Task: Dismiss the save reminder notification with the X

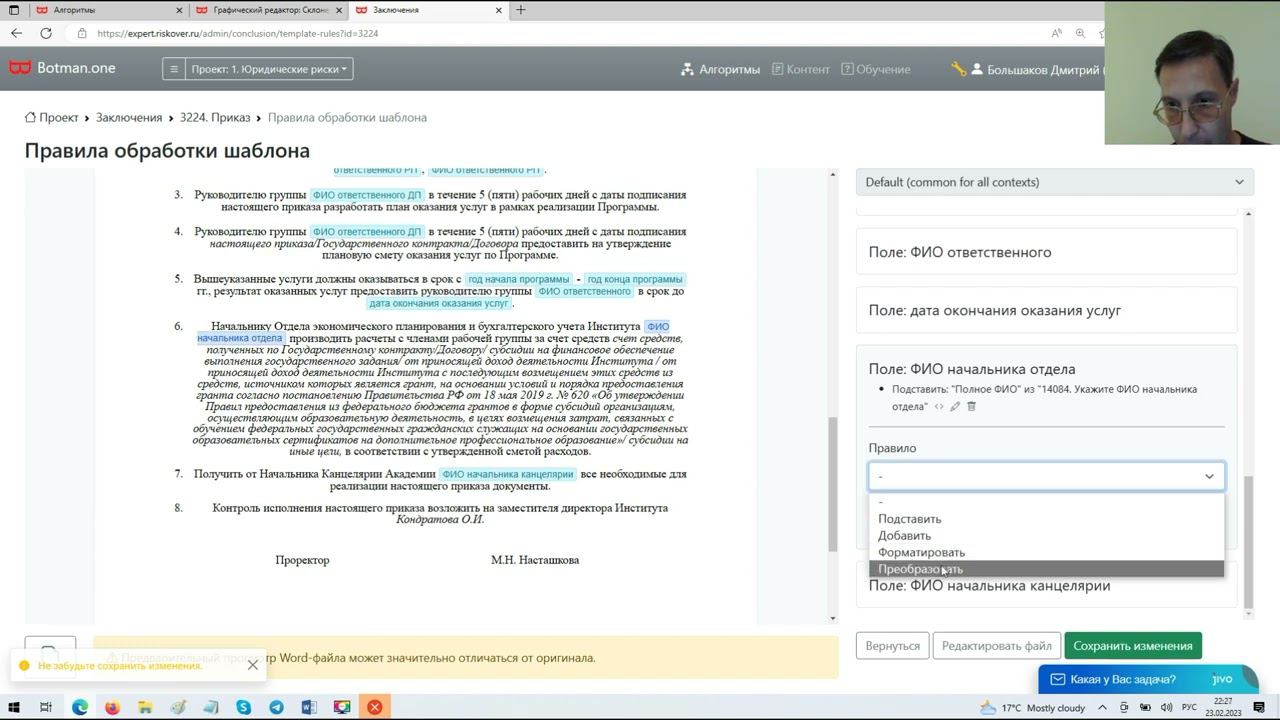Action: [253, 665]
